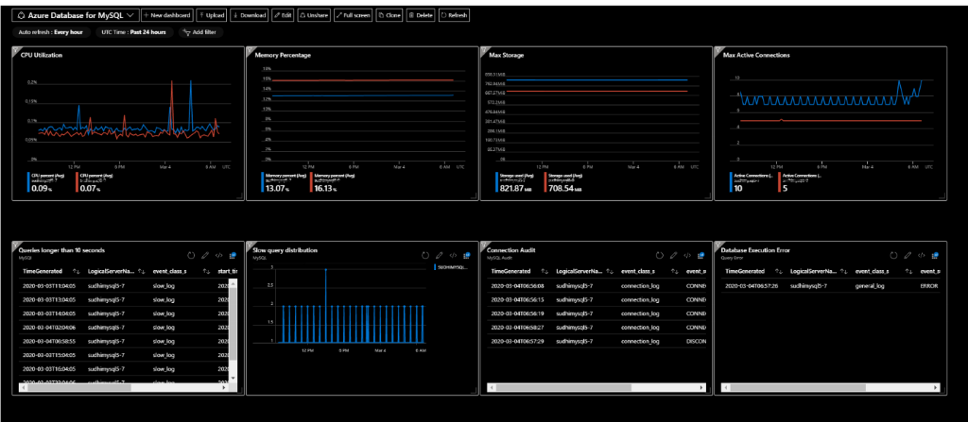The height and width of the screenshot is (422, 968).
Task: Open query code for Slow query distribution
Action: (x=453, y=255)
